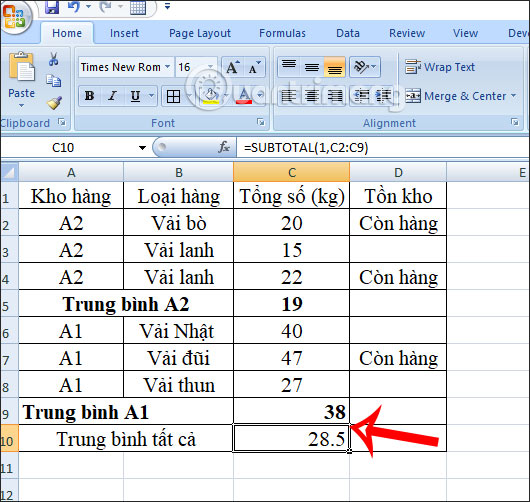Open the Clipboard dialog launcher
The width and height of the screenshot is (530, 502).
click(x=62, y=122)
